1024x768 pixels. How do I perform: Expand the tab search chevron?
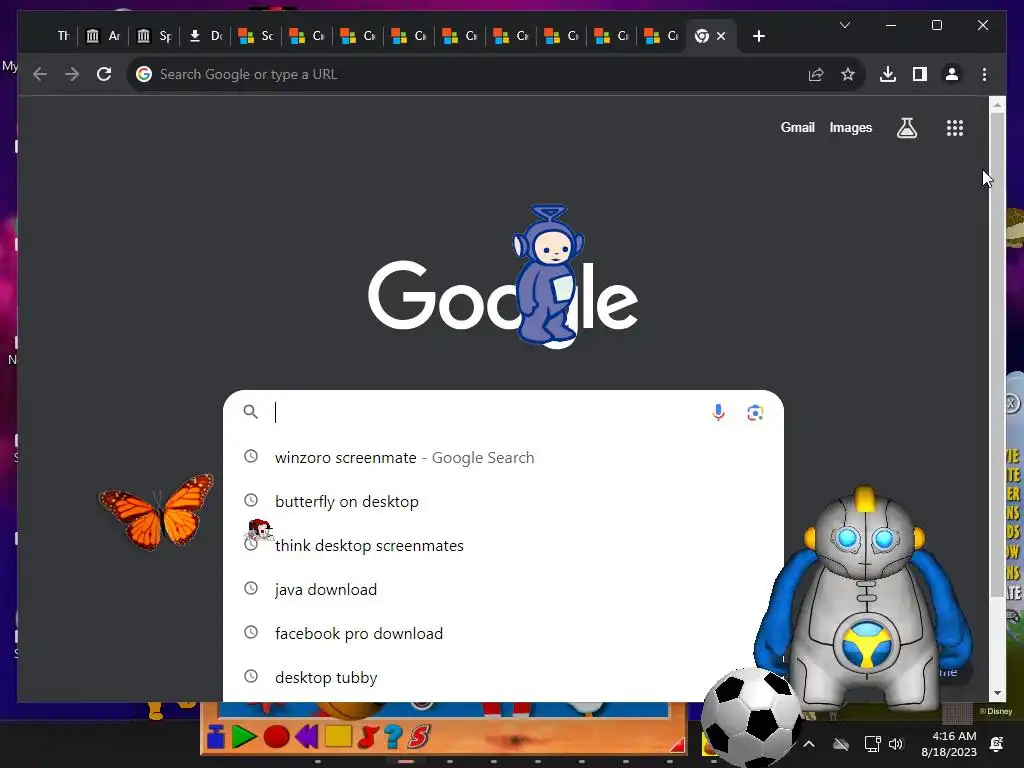pos(844,25)
